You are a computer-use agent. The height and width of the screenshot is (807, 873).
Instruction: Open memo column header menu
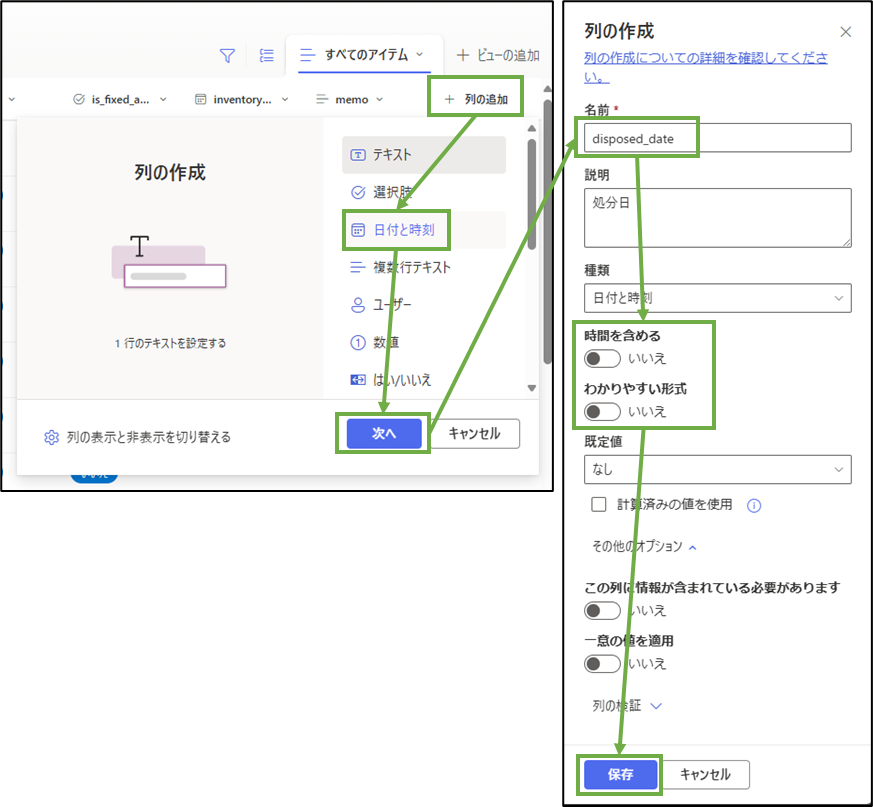(x=350, y=99)
